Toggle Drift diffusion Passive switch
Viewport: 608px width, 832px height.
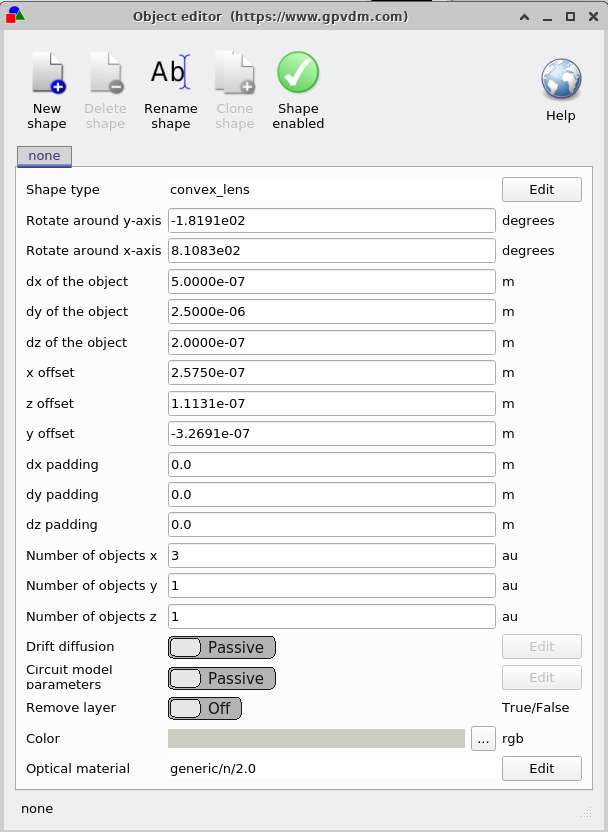point(221,647)
